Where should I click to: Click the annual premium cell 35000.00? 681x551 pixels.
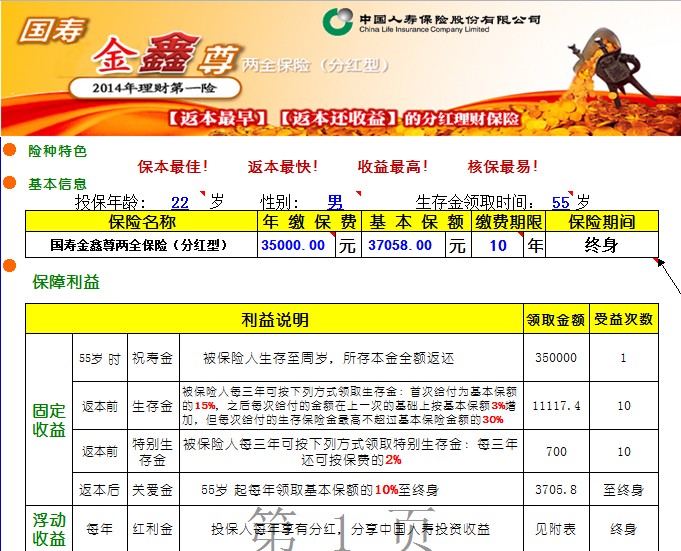[297, 245]
